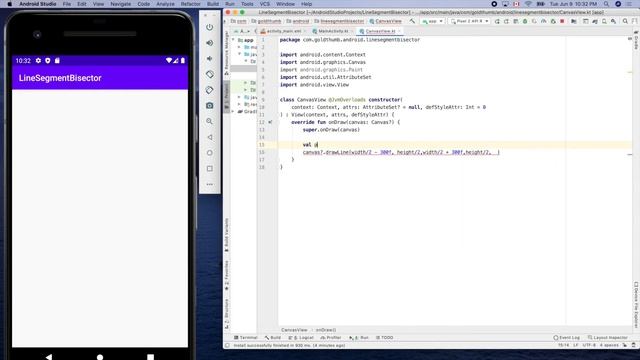Click the Wi-Fi icon in macOS menu bar
The height and width of the screenshot is (360, 640).
[528, 4]
